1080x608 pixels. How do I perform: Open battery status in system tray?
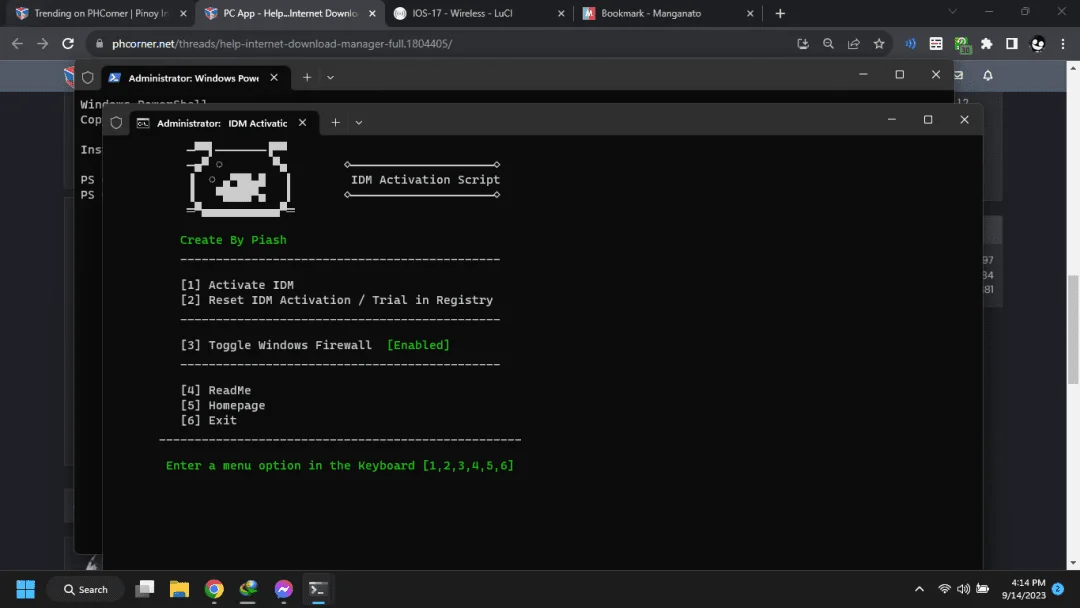[x=982, y=589]
